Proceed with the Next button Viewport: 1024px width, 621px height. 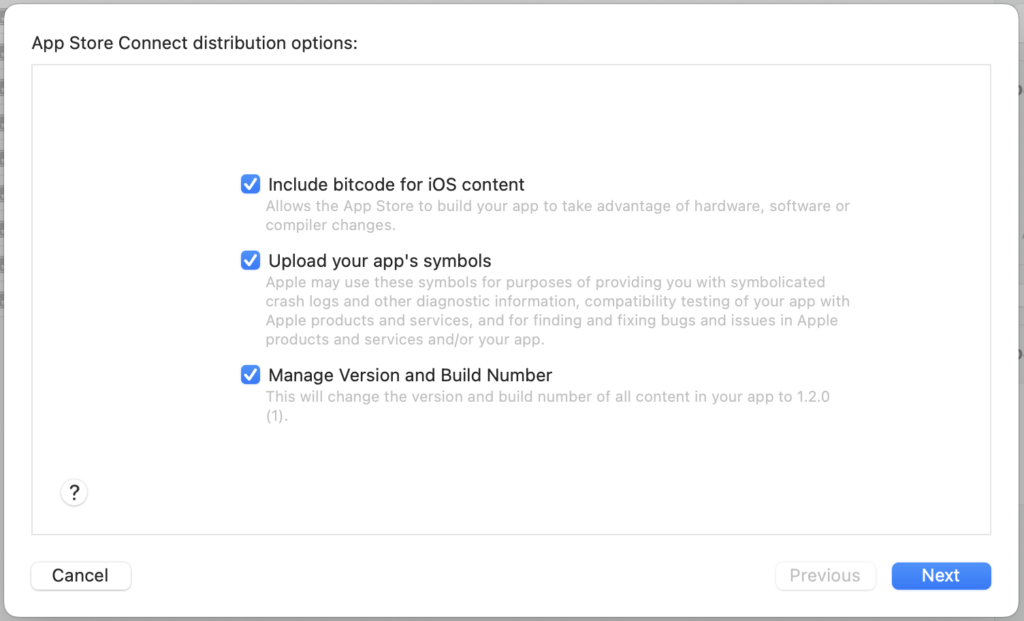coord(941,575)
